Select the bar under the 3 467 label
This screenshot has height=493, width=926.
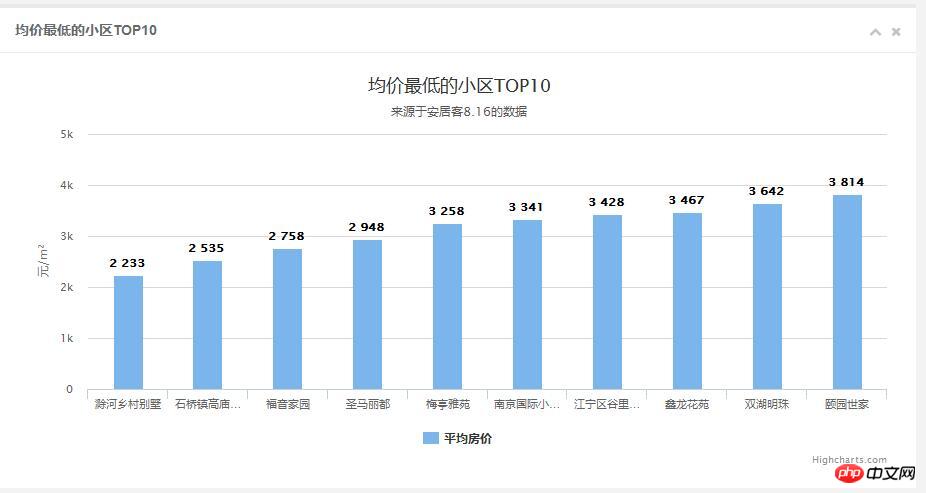687,301
